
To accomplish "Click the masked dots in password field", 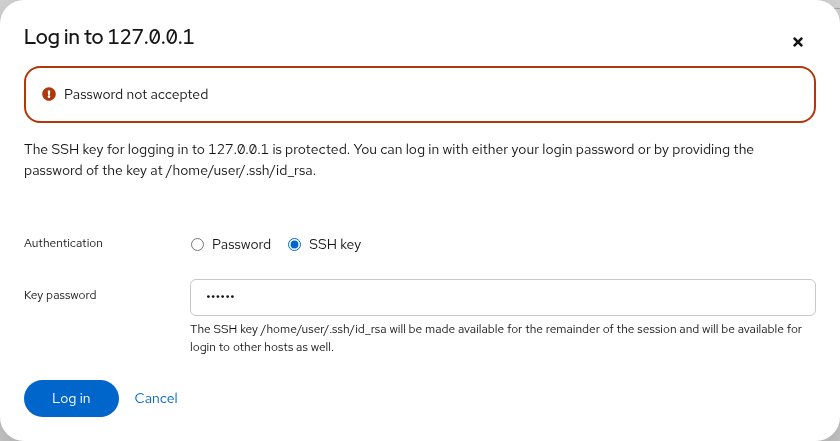I will tap(220, 297).
